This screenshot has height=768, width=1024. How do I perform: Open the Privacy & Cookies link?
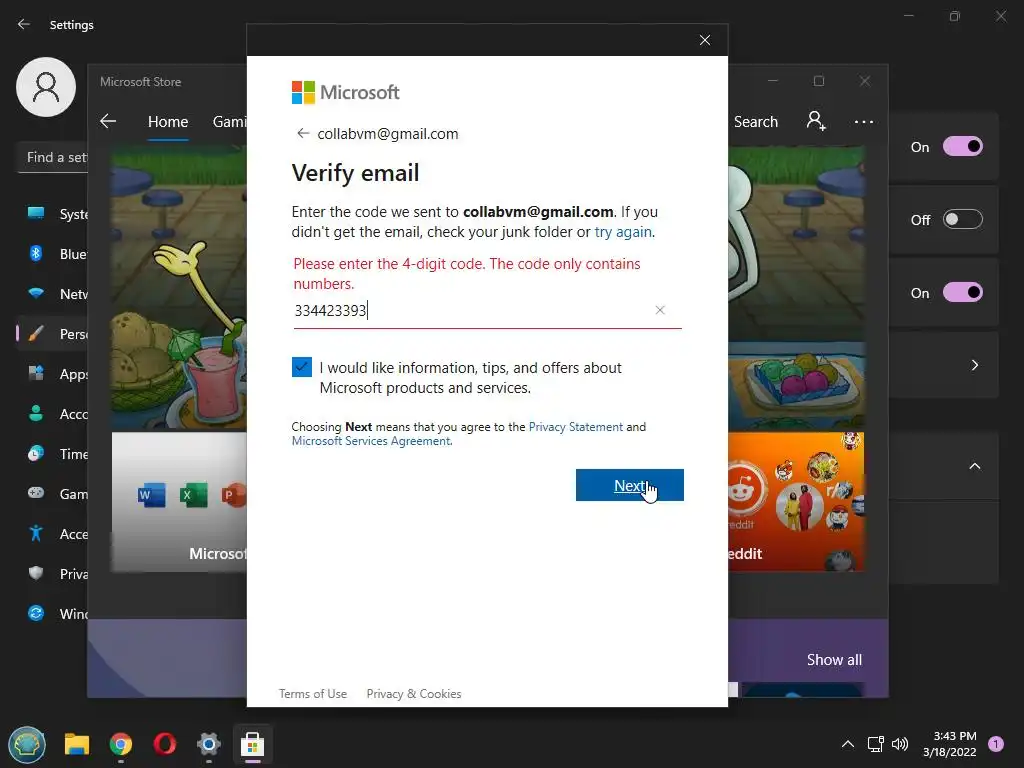[413, 694]
